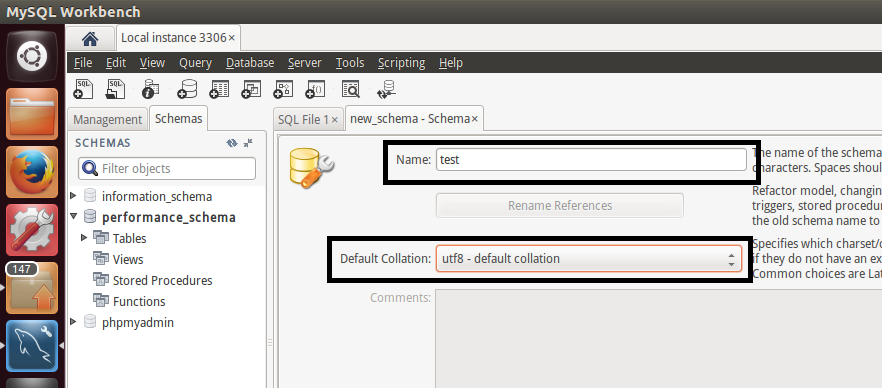
Task: Select the Tables tree item
Action: click(x=129, y=238)
